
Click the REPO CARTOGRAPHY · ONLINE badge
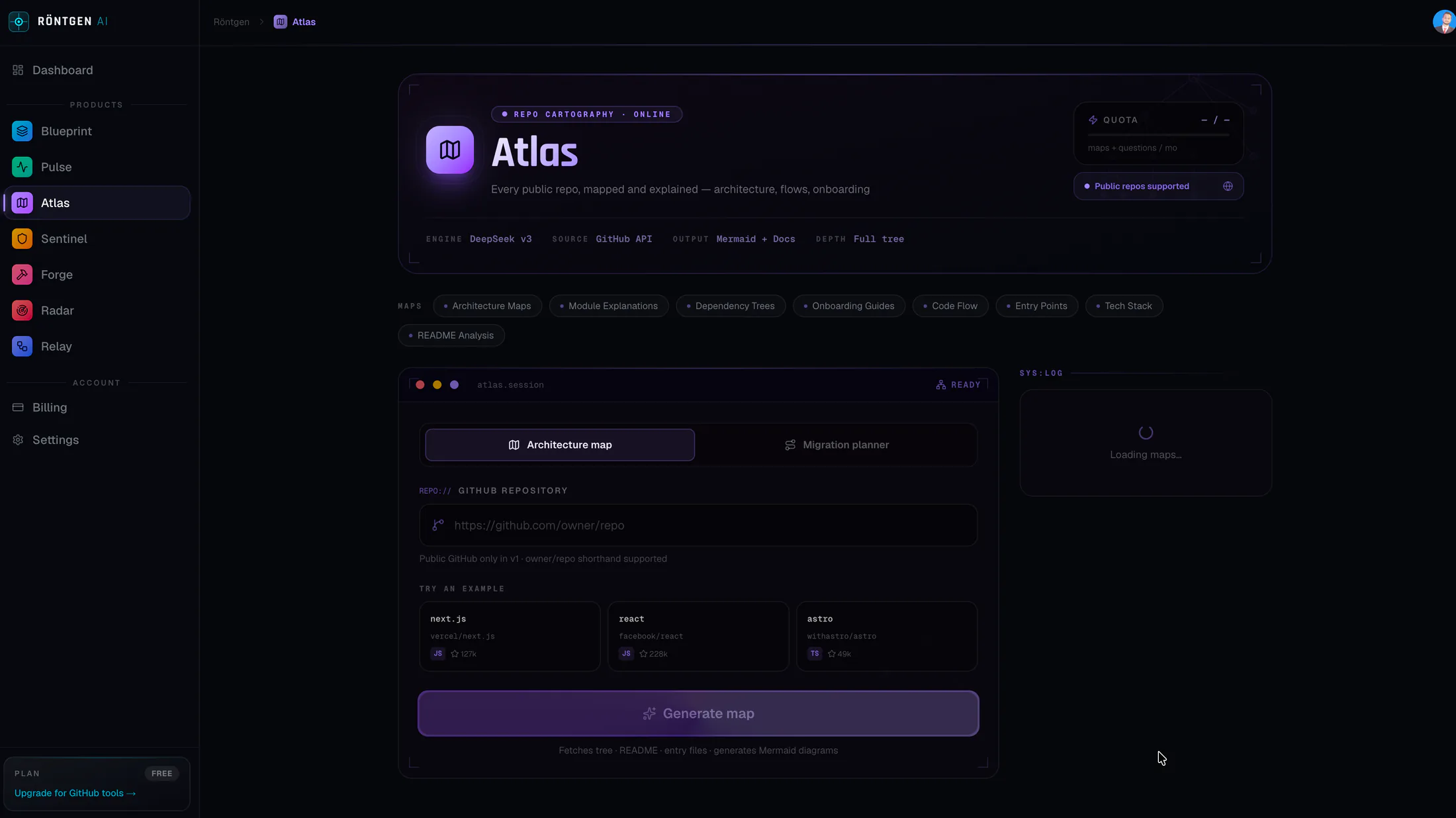[x=586, y=114]
